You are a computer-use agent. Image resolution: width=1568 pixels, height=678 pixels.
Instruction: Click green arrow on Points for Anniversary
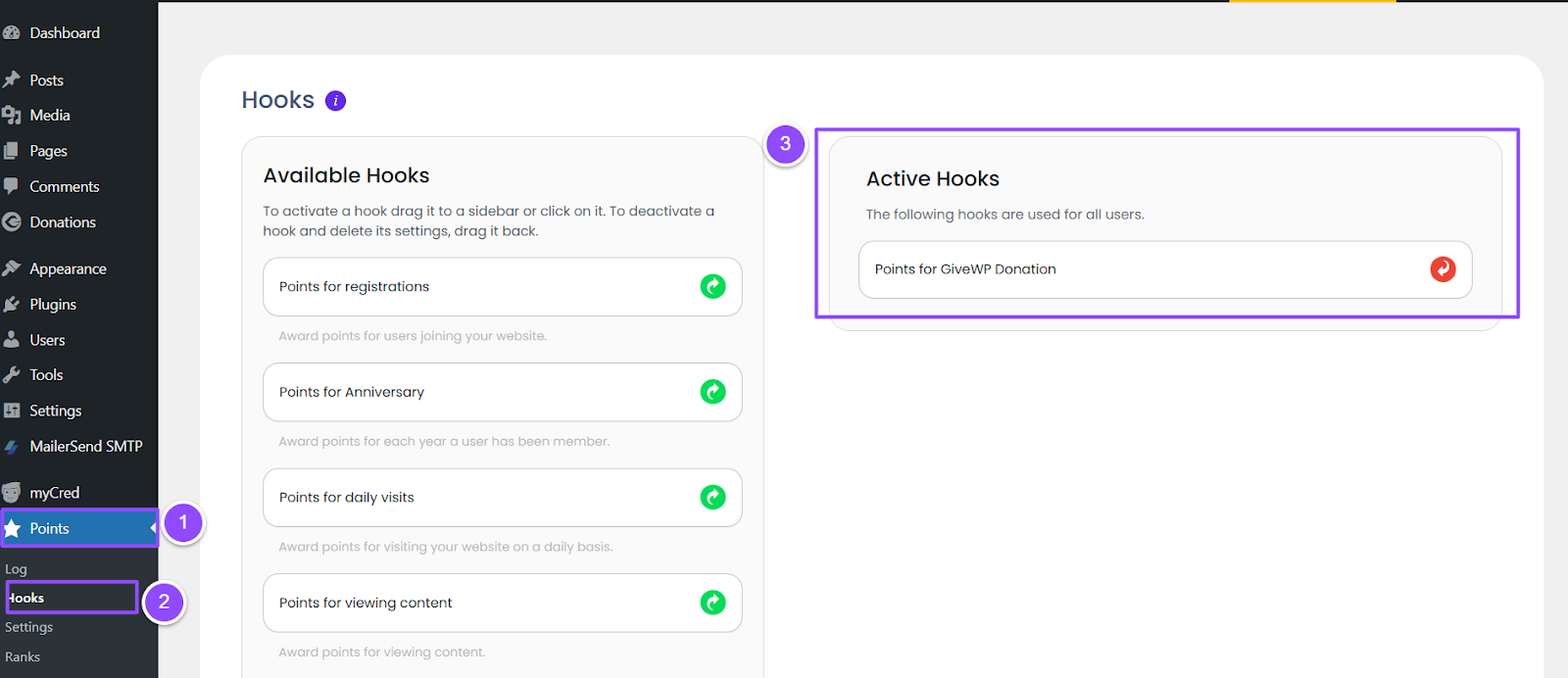pos(712,392)
